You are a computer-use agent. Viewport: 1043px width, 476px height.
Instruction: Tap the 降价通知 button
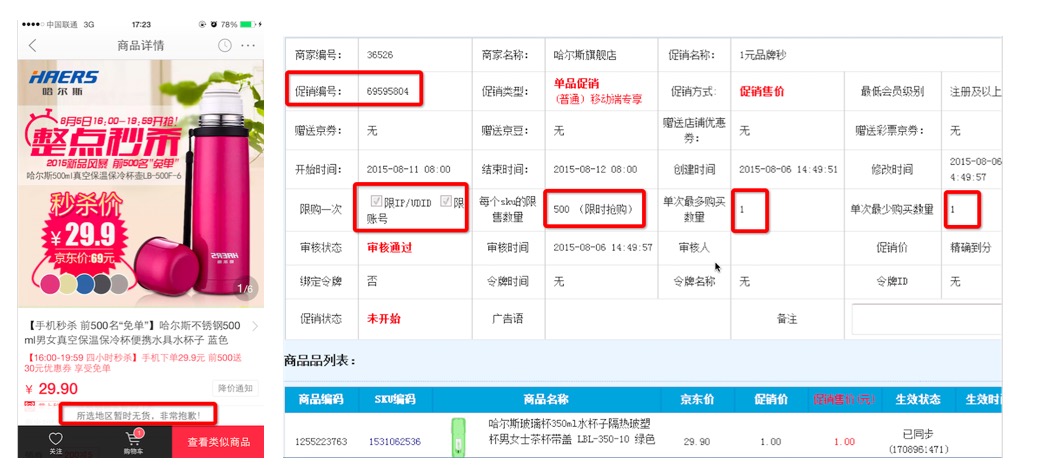tap(235, 388)
